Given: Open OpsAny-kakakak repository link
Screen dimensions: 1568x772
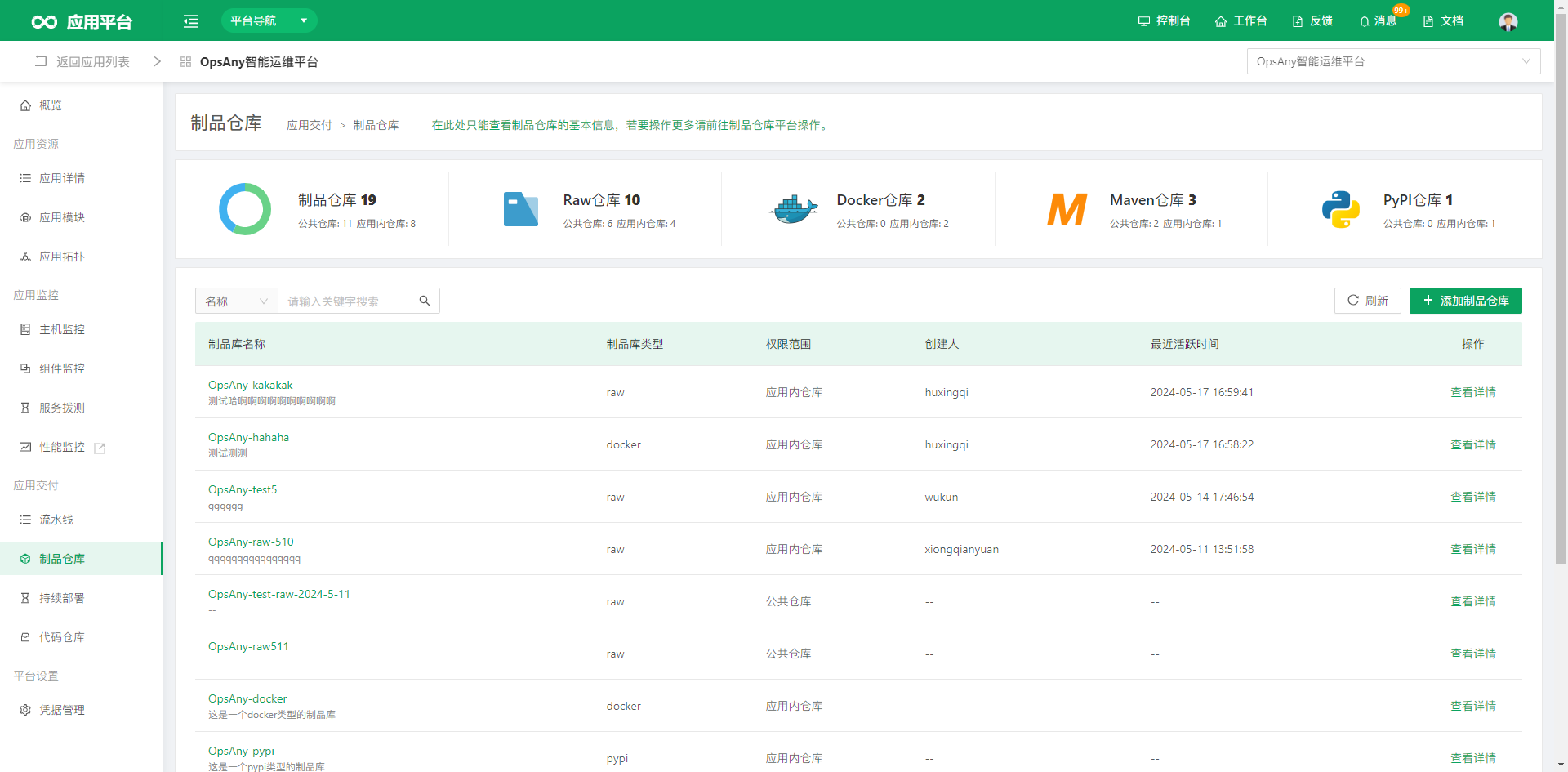Looking at the screenshot, I should pos(251,385).
